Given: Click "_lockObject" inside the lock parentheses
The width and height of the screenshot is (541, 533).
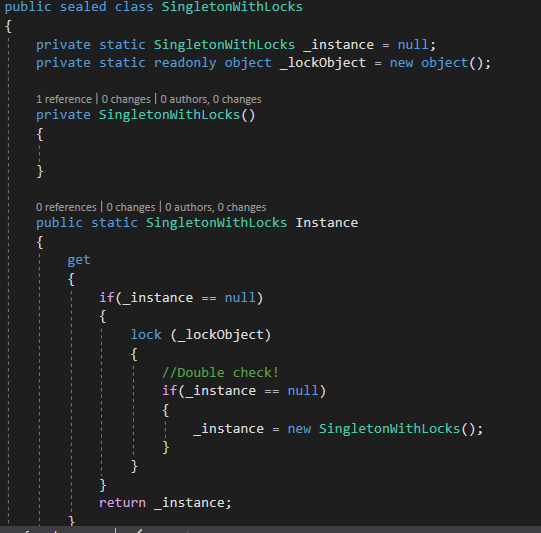Looking at the screenshot, I should tap(221, 335).
